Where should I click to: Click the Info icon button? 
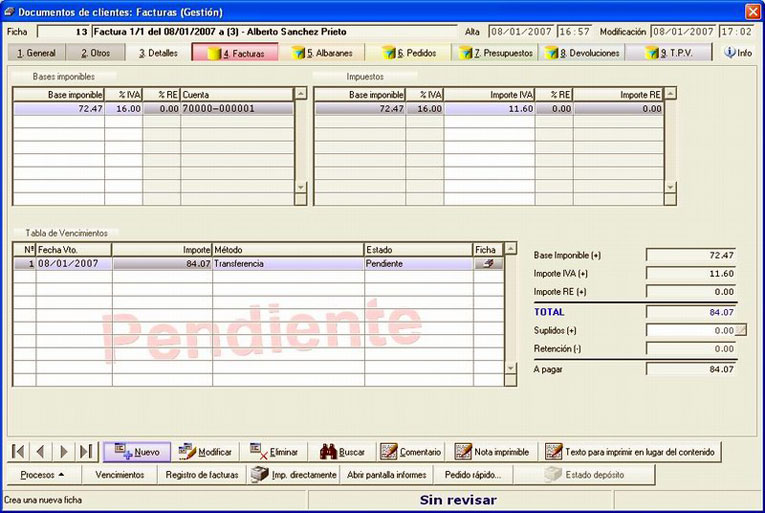pos(738,53)
